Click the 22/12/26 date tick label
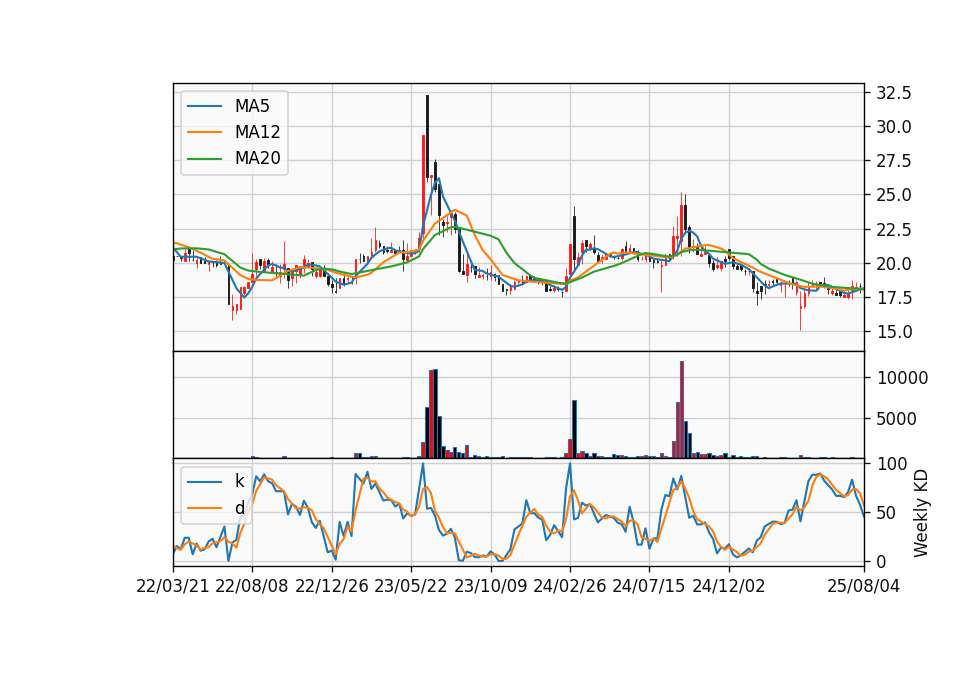 click(x=332, y=586)
